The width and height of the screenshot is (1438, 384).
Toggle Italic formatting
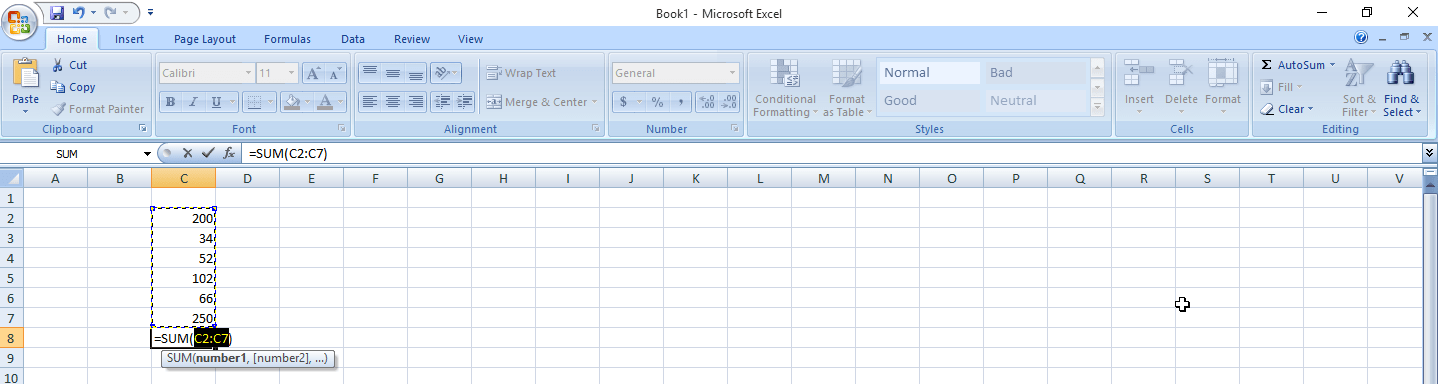tap(193, 101)
